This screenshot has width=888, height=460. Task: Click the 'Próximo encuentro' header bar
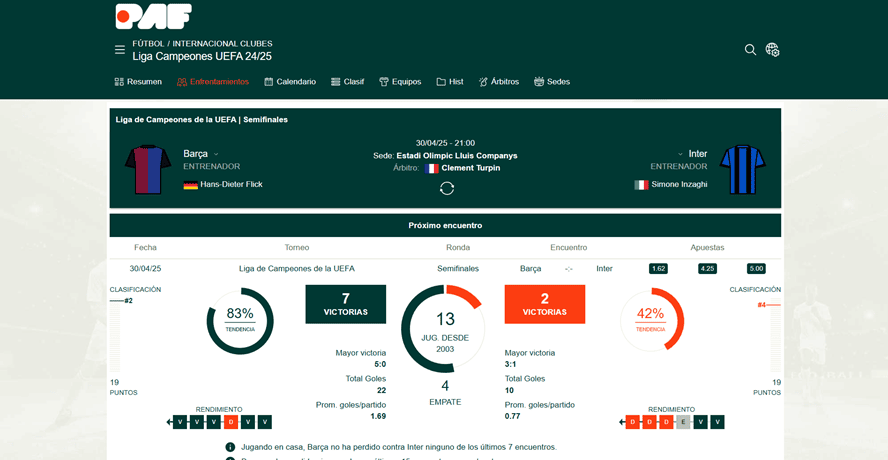(445, 225)
